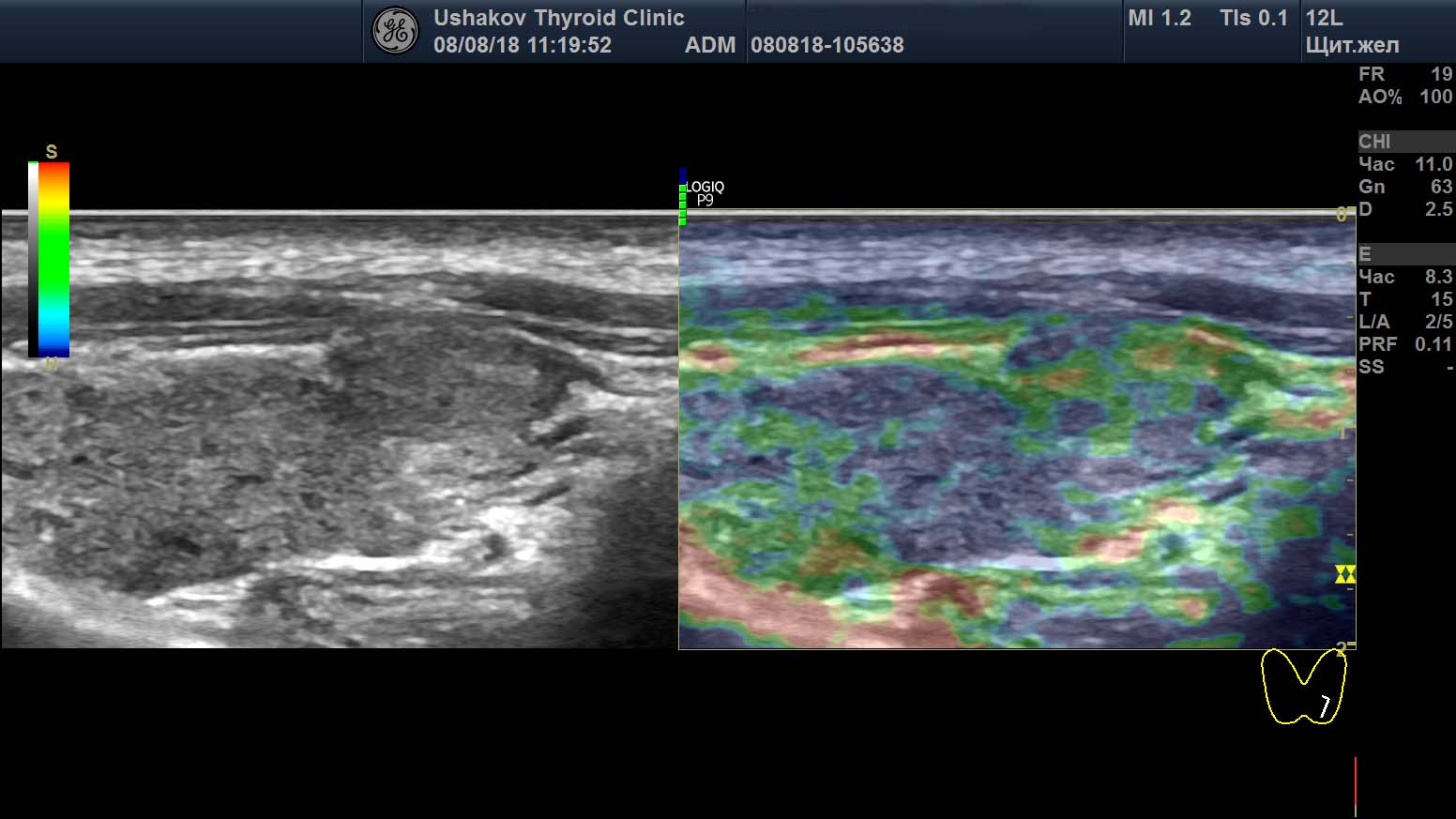Click the 12L probe label

(x=1324, y=18)
